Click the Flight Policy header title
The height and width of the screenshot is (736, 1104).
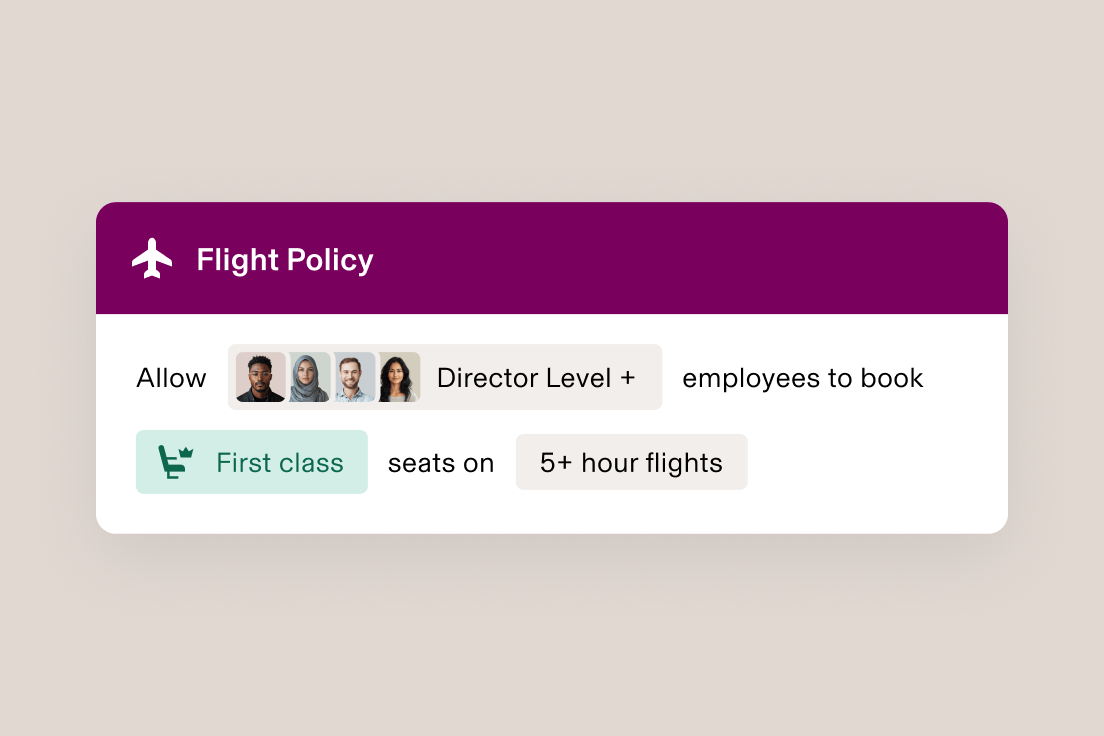(285, 259)
